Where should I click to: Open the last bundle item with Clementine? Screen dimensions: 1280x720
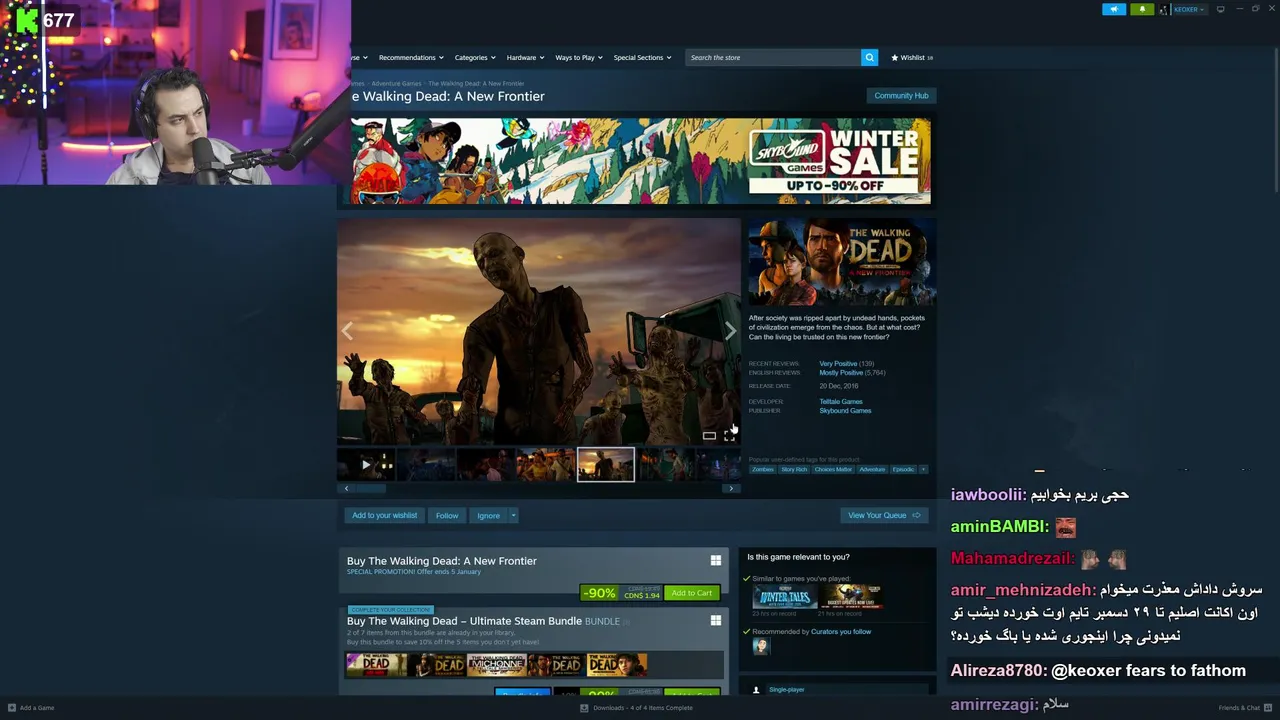tap(616, 664)
